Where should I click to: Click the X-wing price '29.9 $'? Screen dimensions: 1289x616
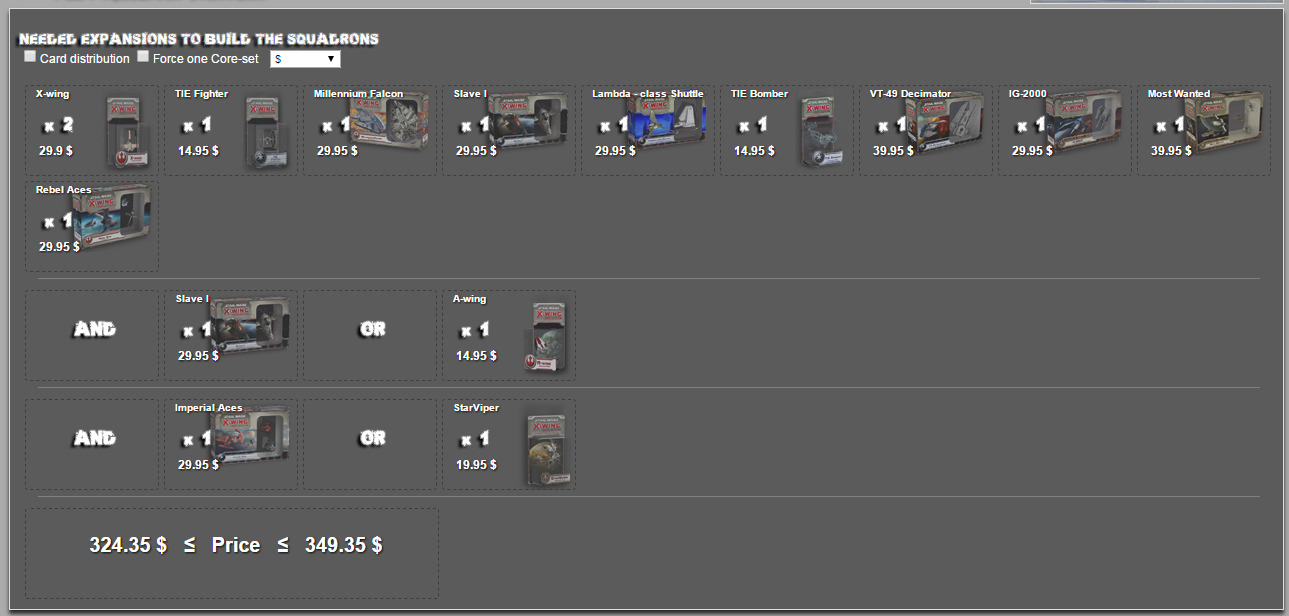tap(56, 151)
